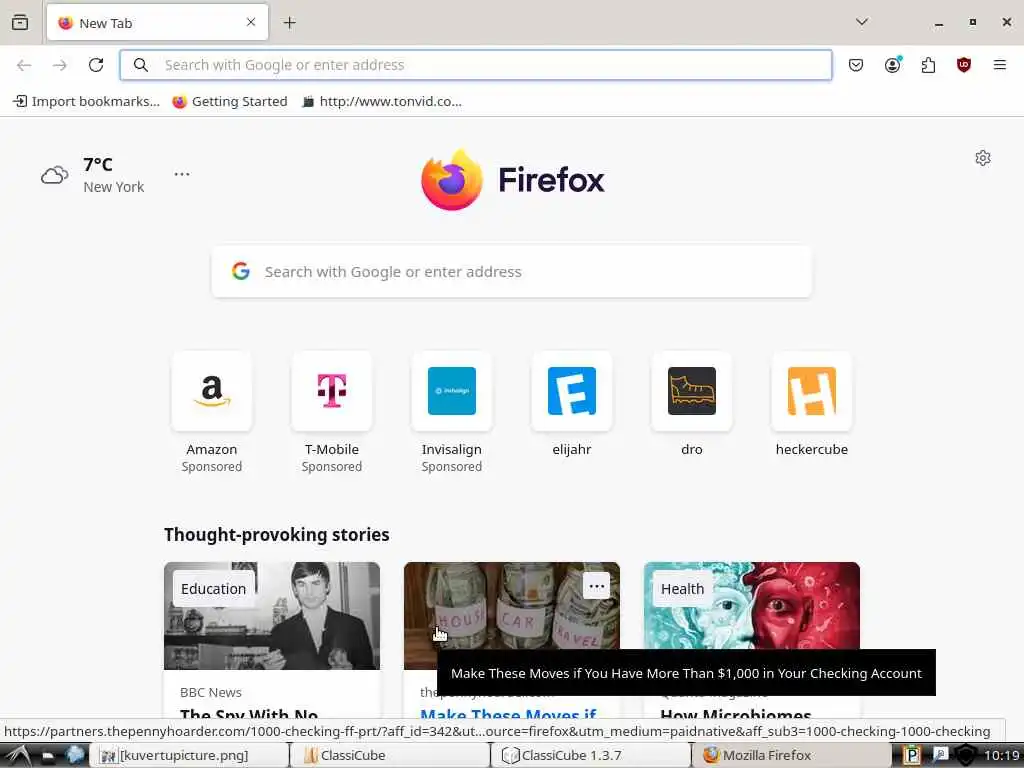The image size is (1024, 768).
Task: Click the BBC News source label
Action: click(x=211, y=692)
